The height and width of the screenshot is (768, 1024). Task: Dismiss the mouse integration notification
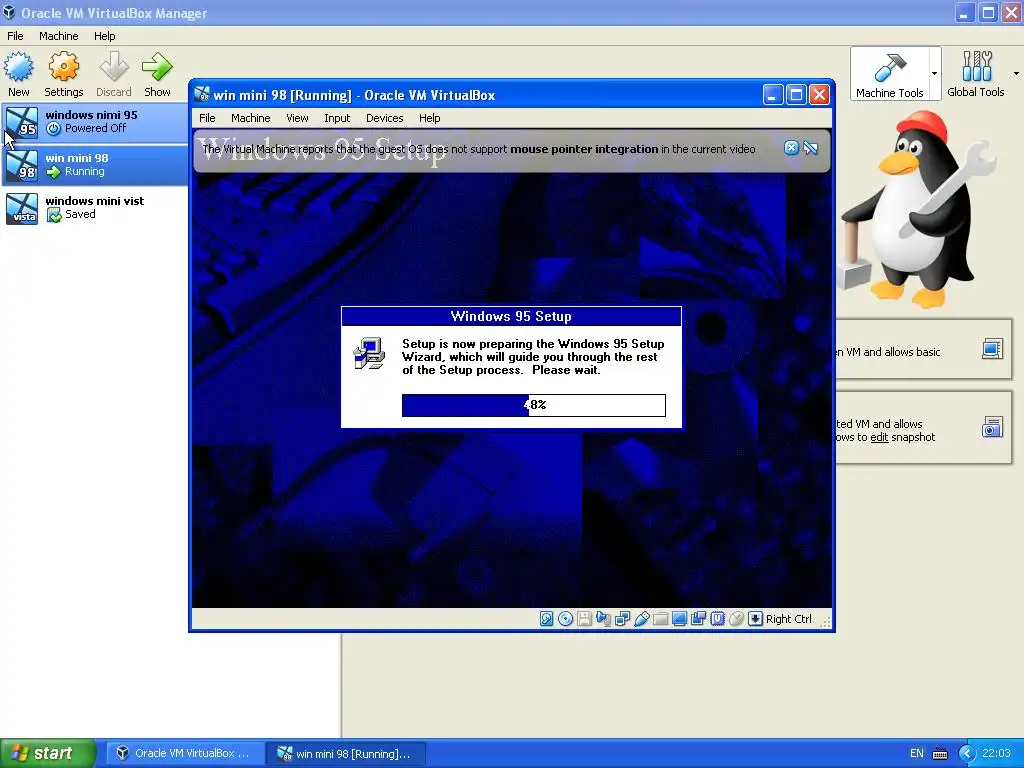(x=791, y=148)
